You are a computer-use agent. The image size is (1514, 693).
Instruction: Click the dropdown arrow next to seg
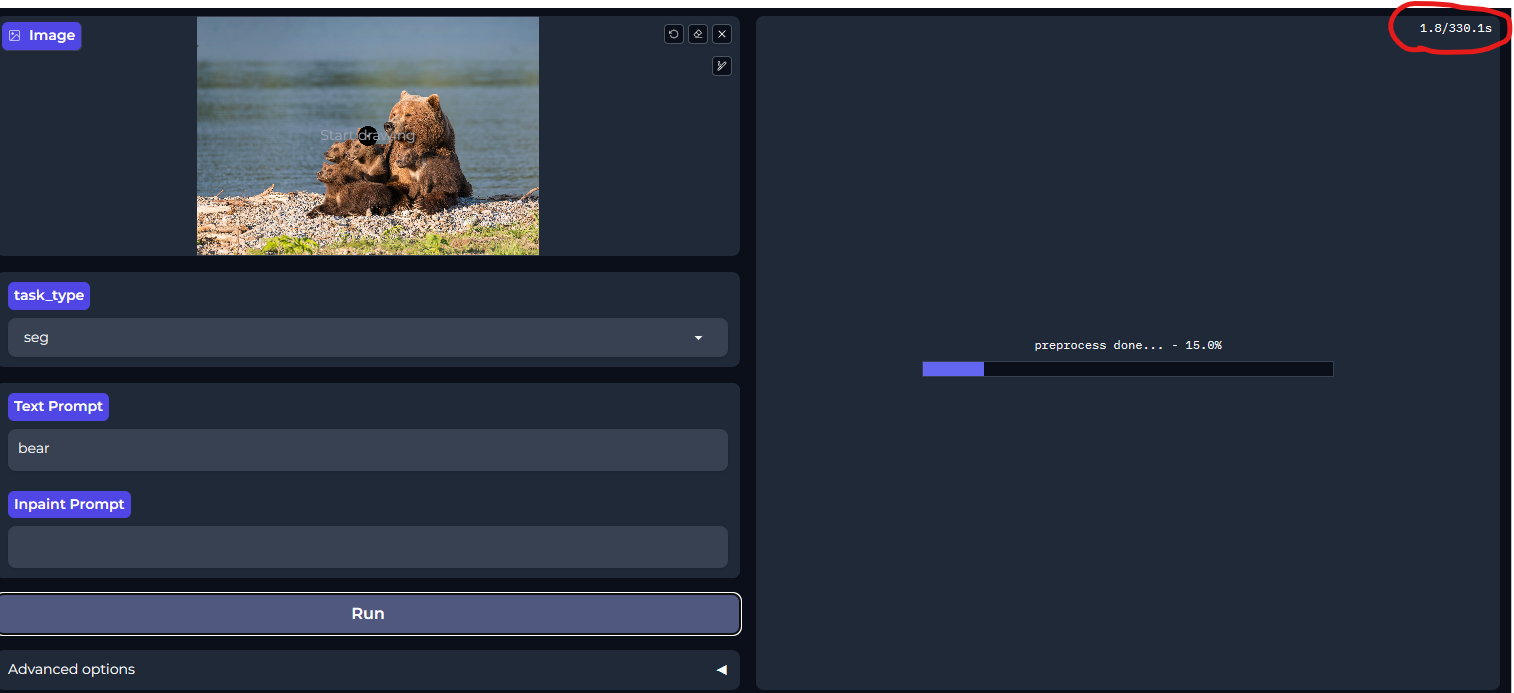click(698, 337)
